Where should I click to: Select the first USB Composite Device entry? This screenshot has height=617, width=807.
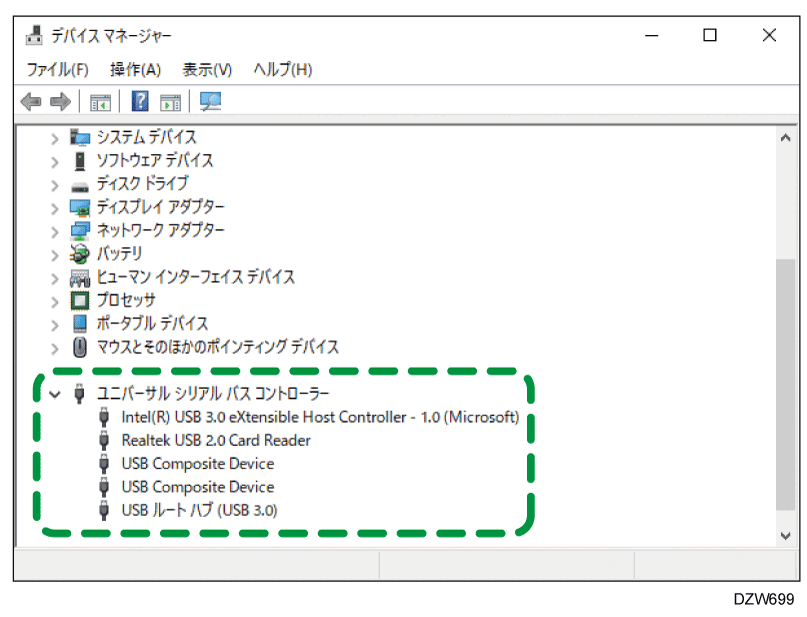tap(197, 464)
